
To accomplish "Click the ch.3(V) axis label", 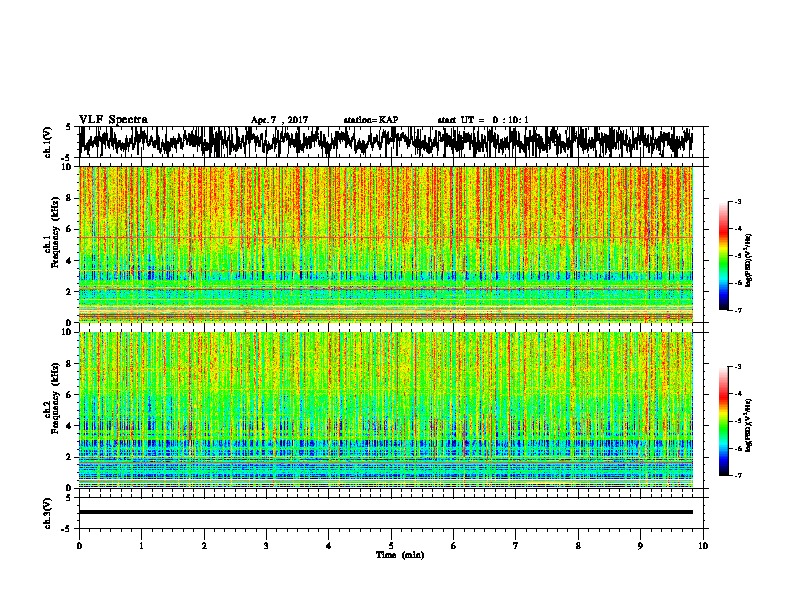I will 48,513.
